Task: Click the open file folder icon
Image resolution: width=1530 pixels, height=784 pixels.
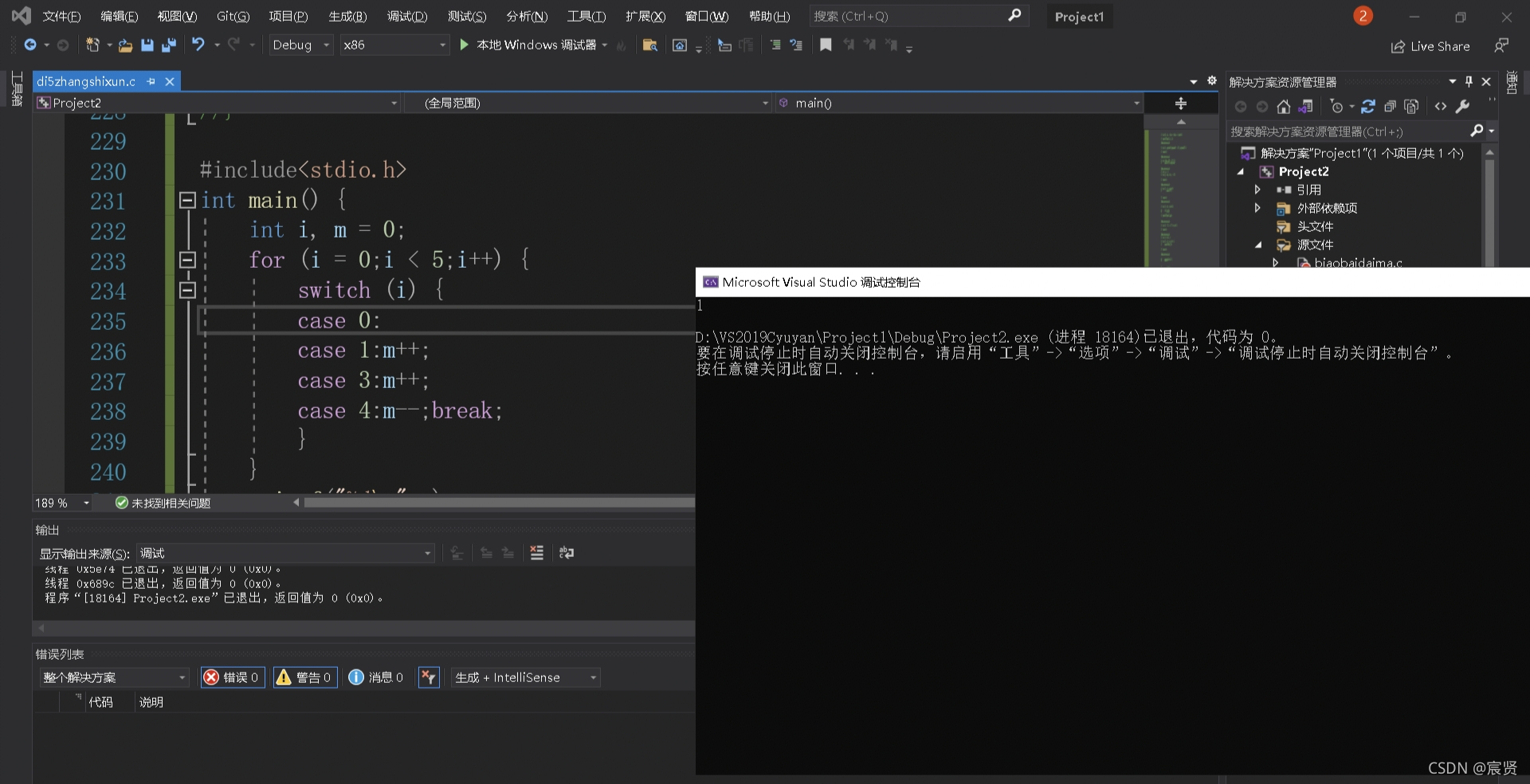Action: 125,45
